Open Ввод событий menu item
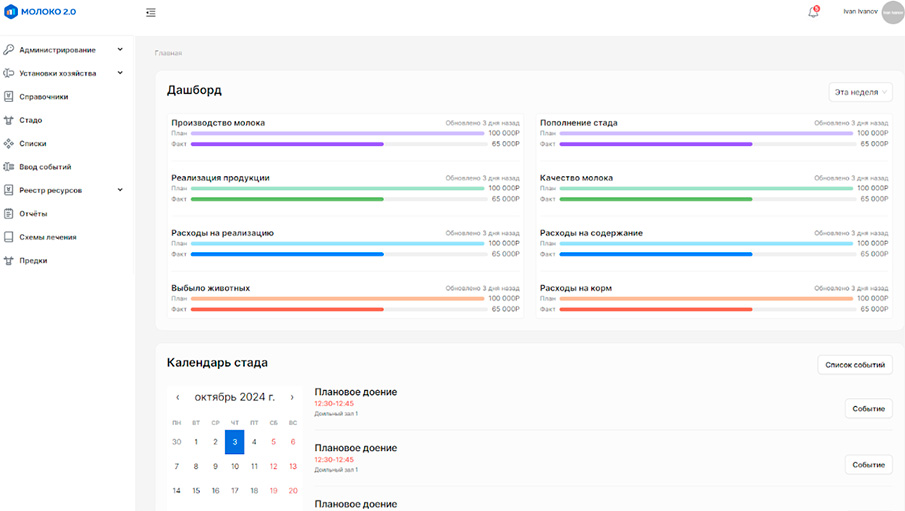This screenshot has width=905, height=511. [x=45, y=167]
